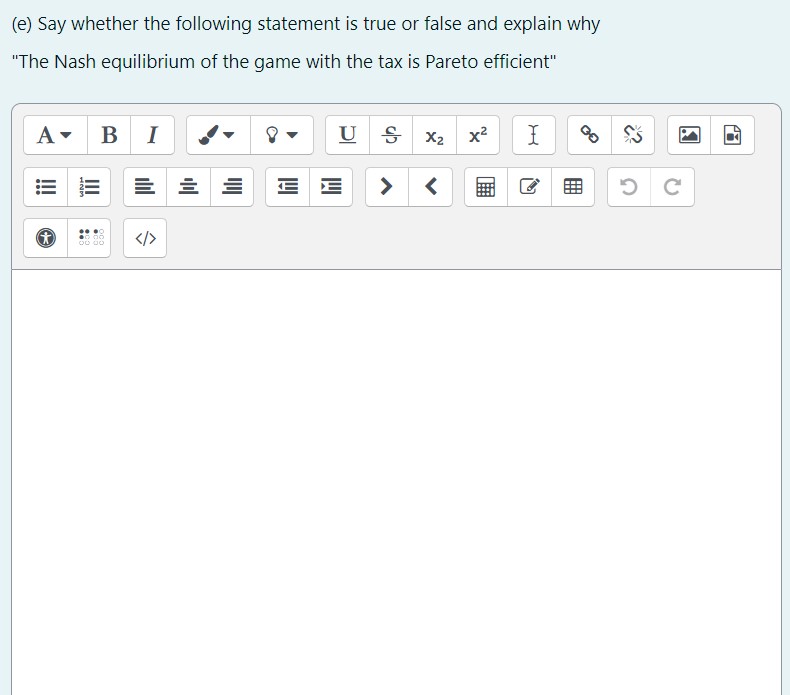Remove link with the broken chain icon
The width and height of the screenshot is (790, 695).
click(633, 135)
